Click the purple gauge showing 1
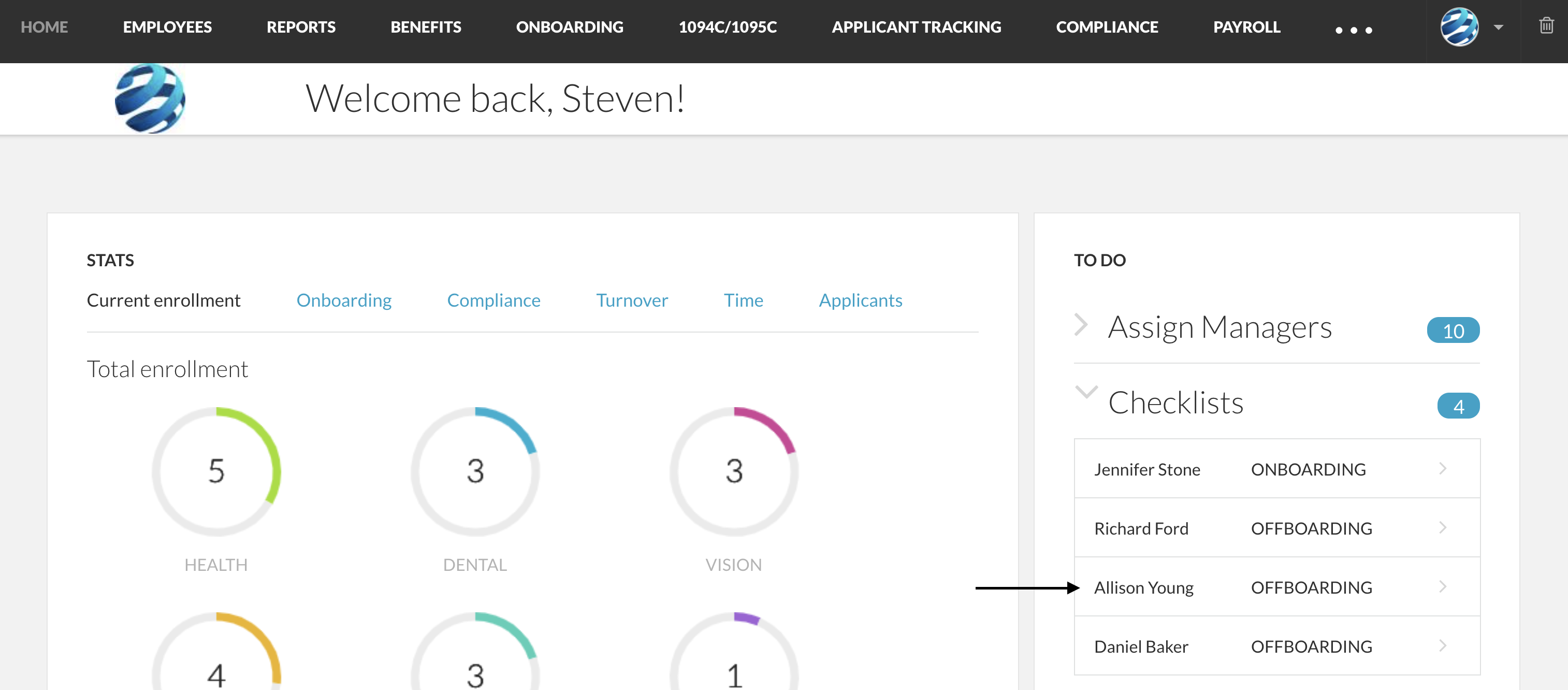This screenshot has width=1568, height=690. pos(734,652)
